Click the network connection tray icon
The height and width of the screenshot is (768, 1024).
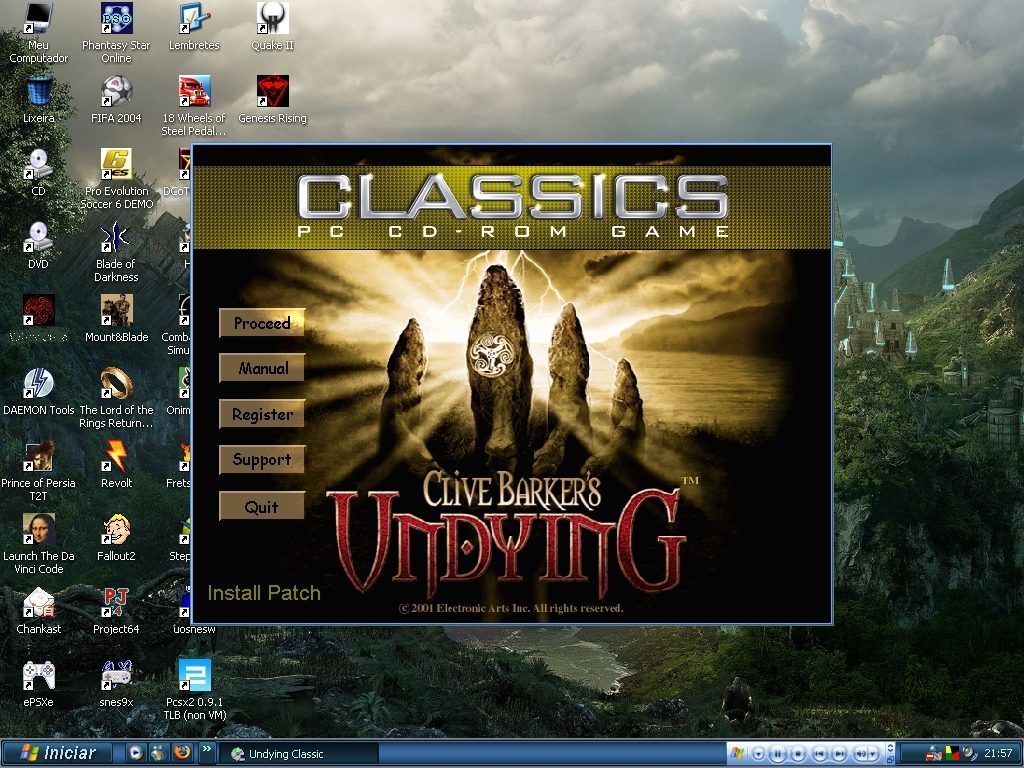pos(934,754)
